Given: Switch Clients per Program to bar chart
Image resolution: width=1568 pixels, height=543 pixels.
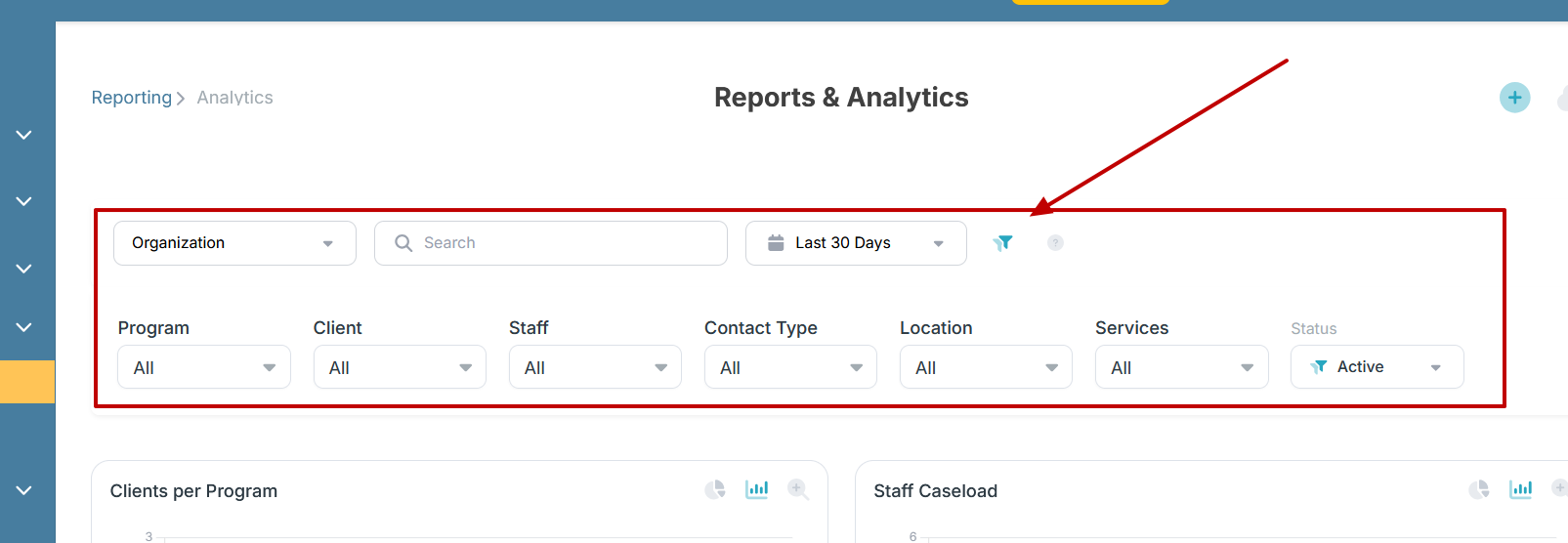Looking at the screenshot, I should [x=757, y=489].
